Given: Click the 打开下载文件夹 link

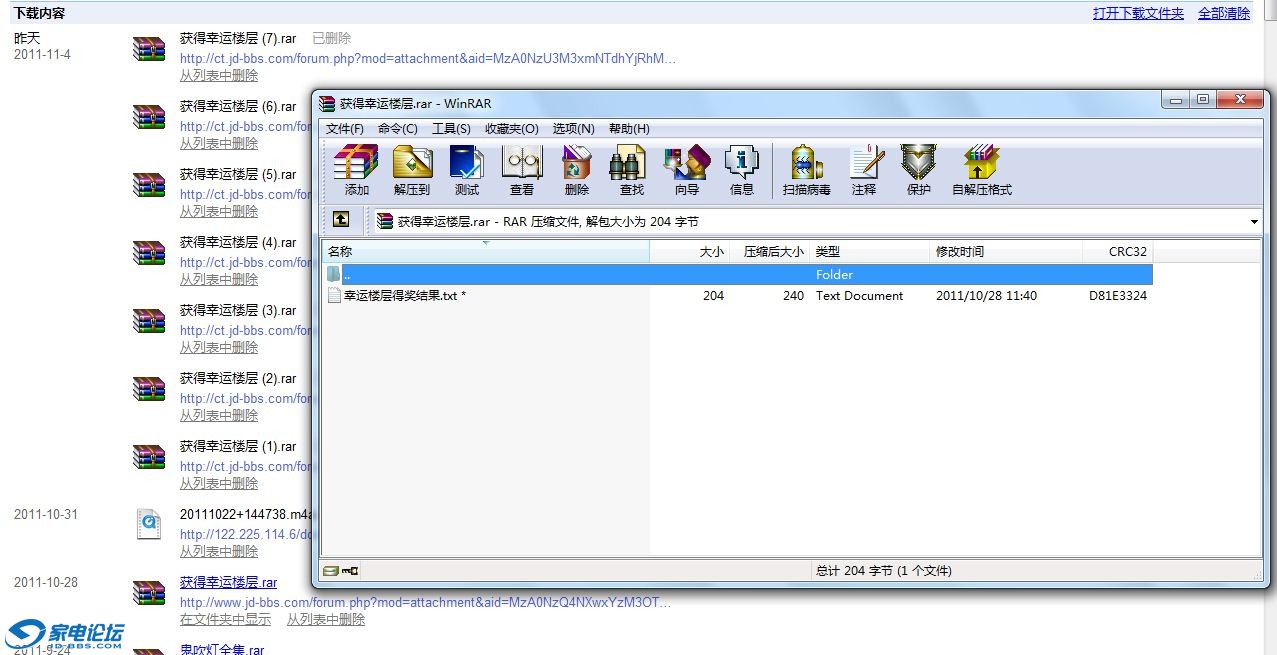Looking at the screenshot, I should tap(1138, 14).
